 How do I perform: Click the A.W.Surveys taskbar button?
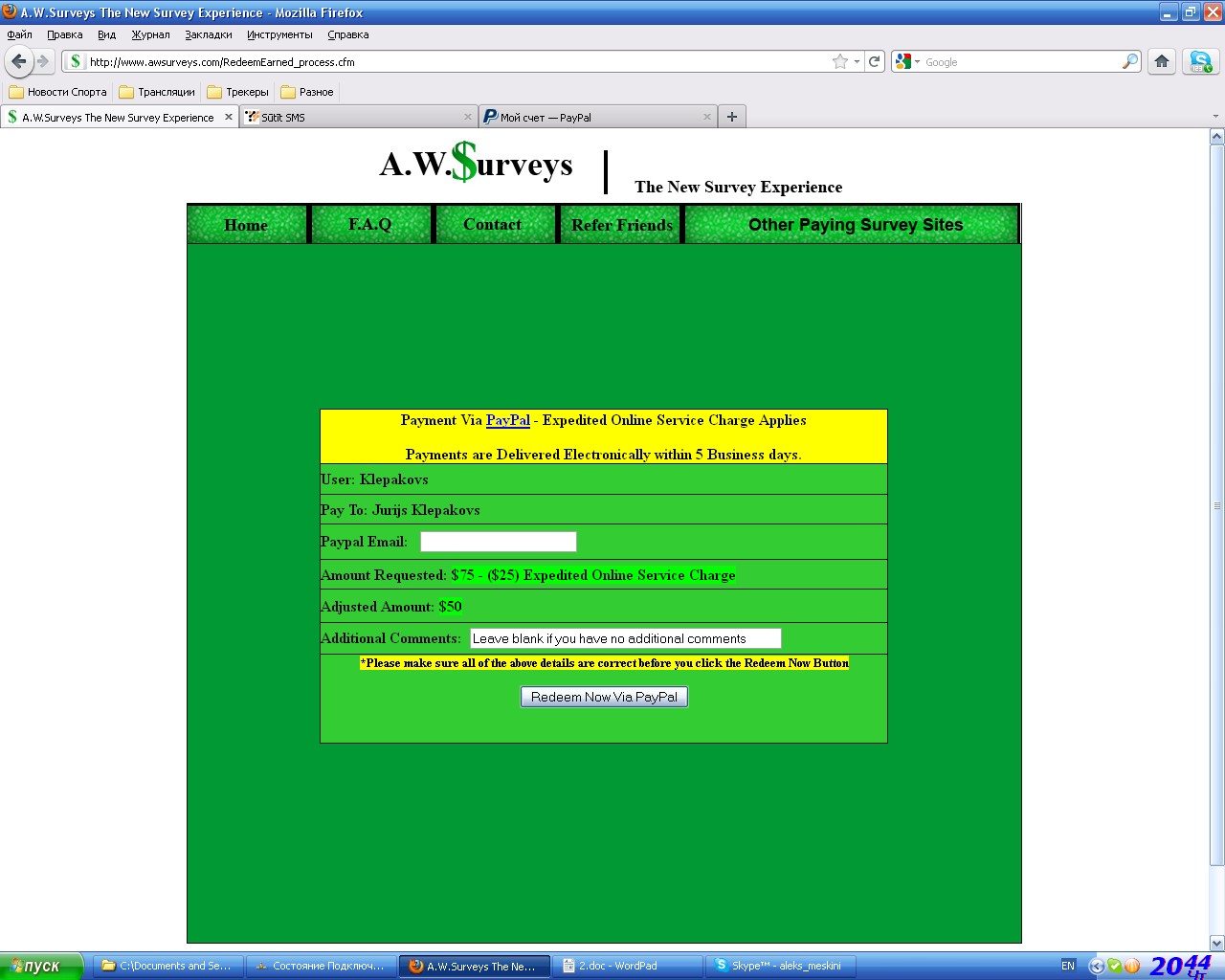coord(474,966)
